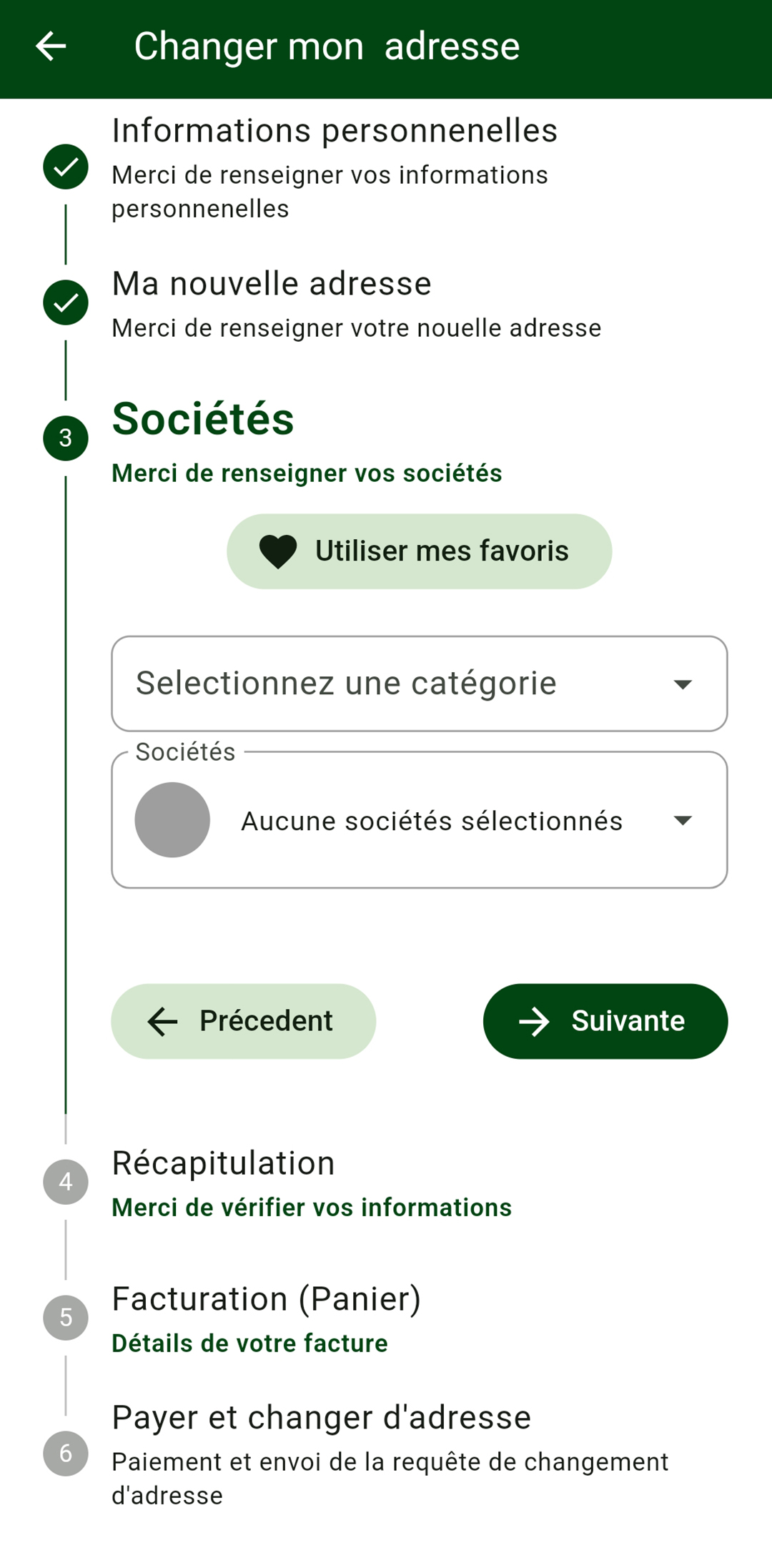
Task: Go back with the Précedent button
Action: (243, 1021)
